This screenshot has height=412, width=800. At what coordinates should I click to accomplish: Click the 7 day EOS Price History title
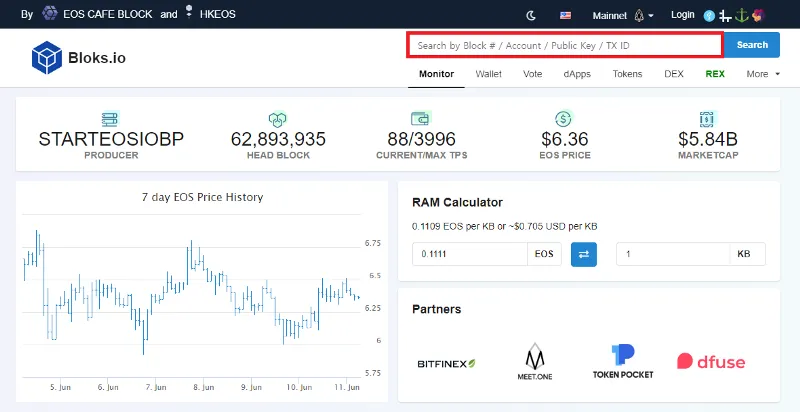tap(203, 197)
